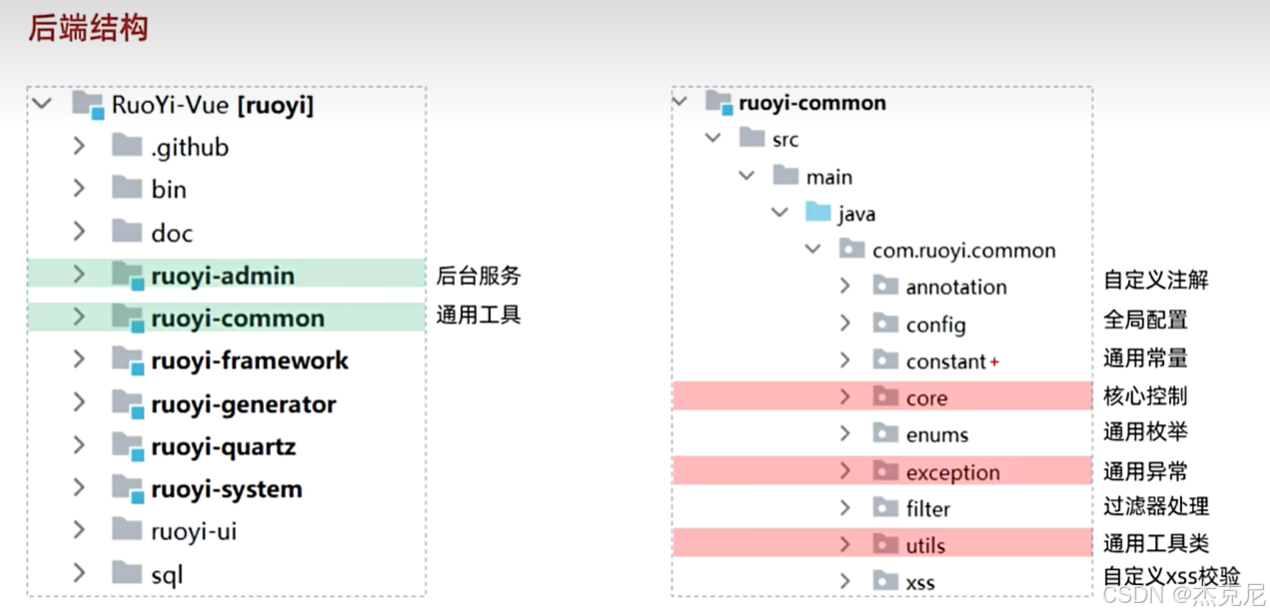Click the '通用工具' annotation text
Image resolution: width=1270 pixels, height=616 pixels.
[478, 316]
